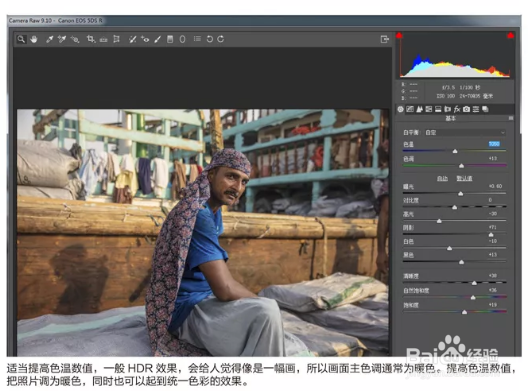Adjust the Clarity slider handle
Screen dimensions: 530x391
[474, 283]
